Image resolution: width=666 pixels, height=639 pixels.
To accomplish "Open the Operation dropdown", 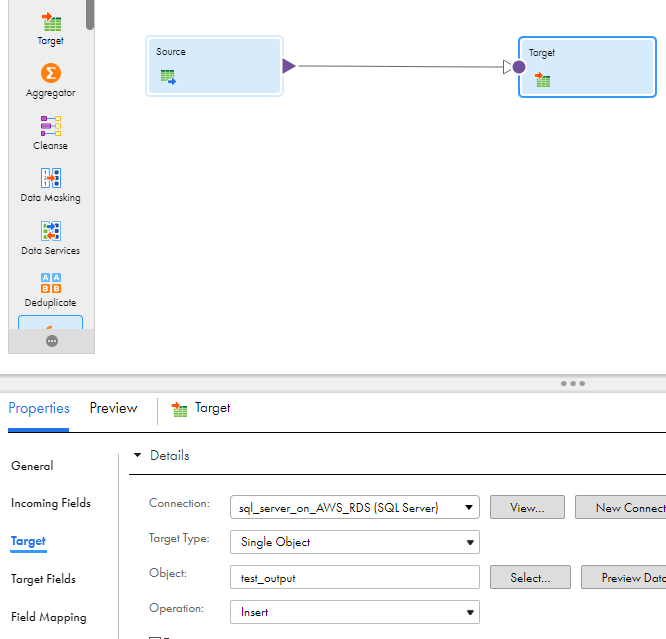I will tap(355, 612).
